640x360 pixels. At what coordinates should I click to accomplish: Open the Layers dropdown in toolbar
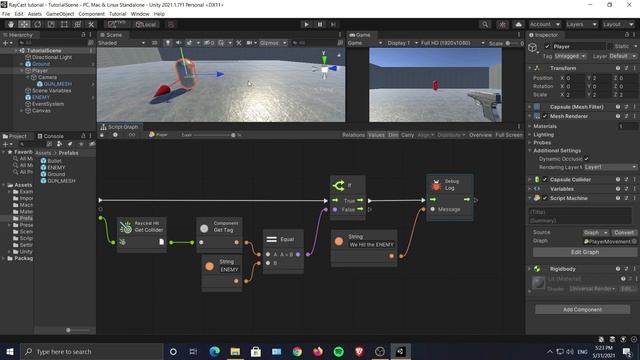click(x=582, y=24)
